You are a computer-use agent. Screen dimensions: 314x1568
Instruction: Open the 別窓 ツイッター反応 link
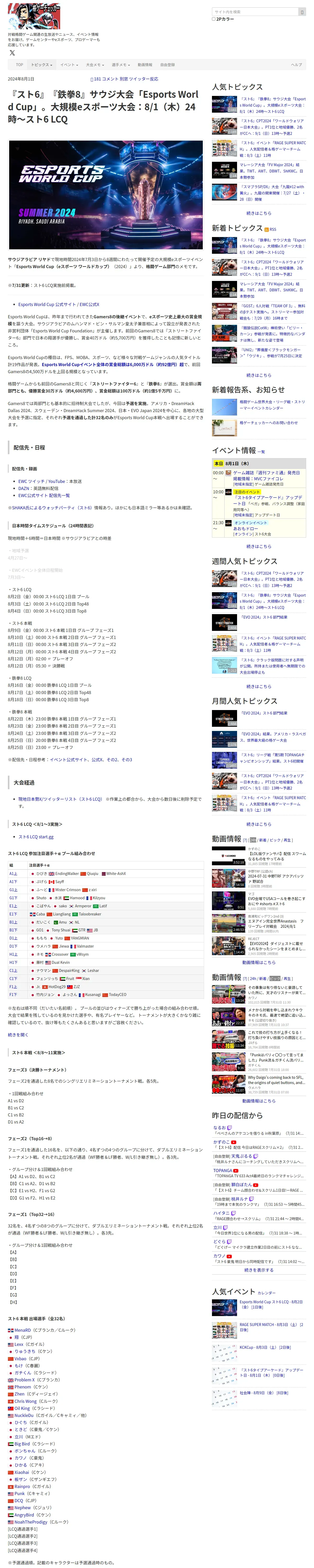click(x=139, y=79)
